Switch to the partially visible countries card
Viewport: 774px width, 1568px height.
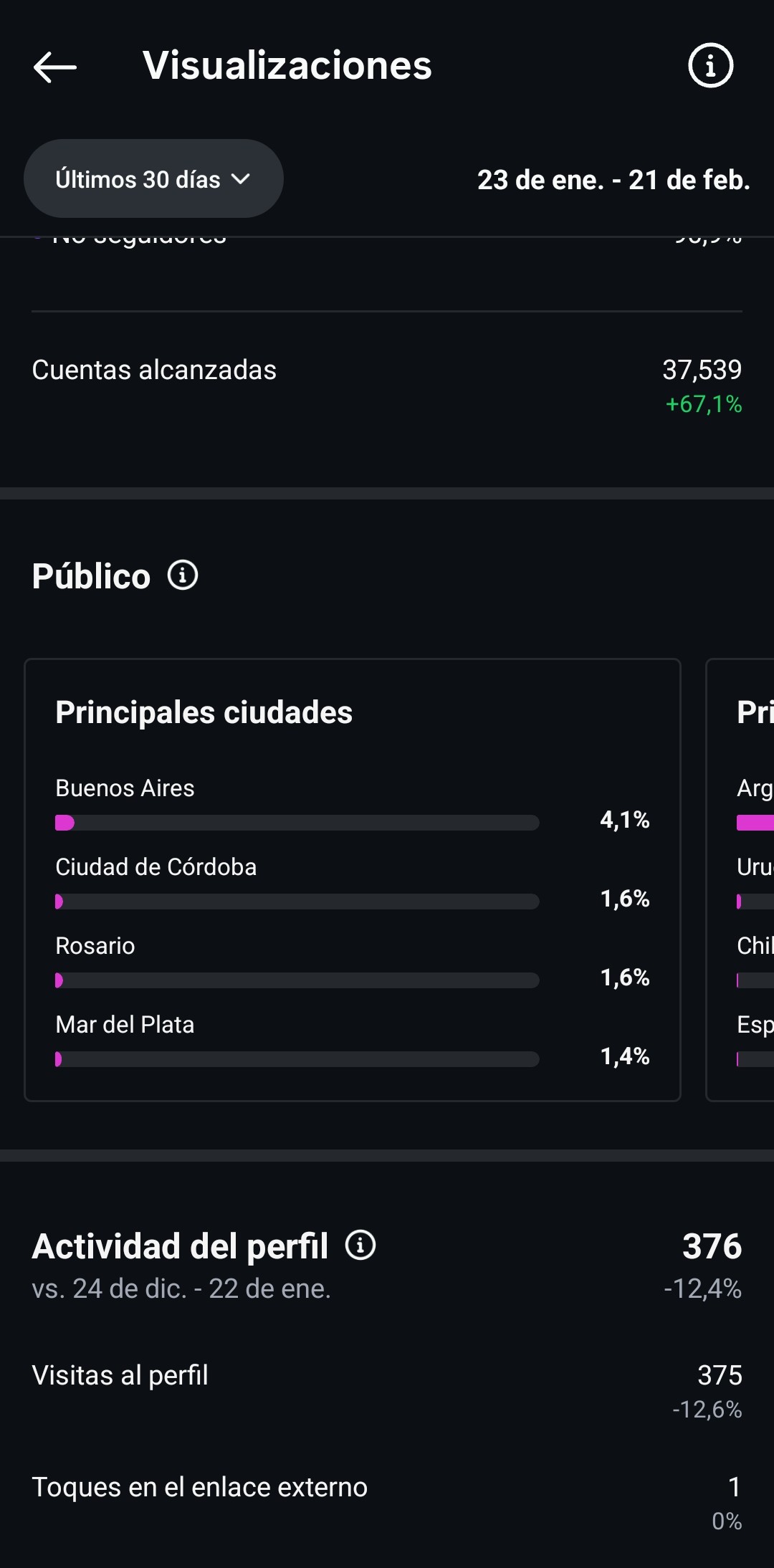[x=742, y=880]
